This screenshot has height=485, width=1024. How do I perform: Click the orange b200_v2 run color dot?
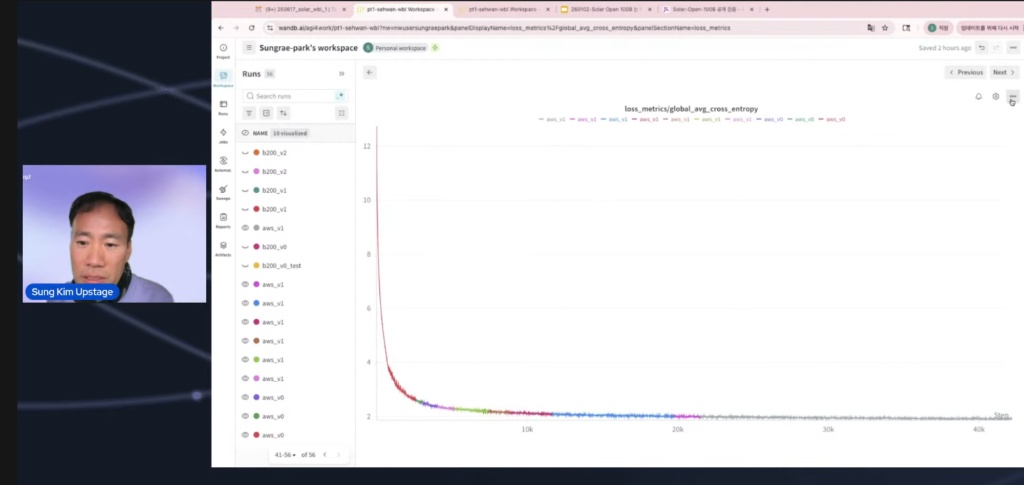pos(257,153)
